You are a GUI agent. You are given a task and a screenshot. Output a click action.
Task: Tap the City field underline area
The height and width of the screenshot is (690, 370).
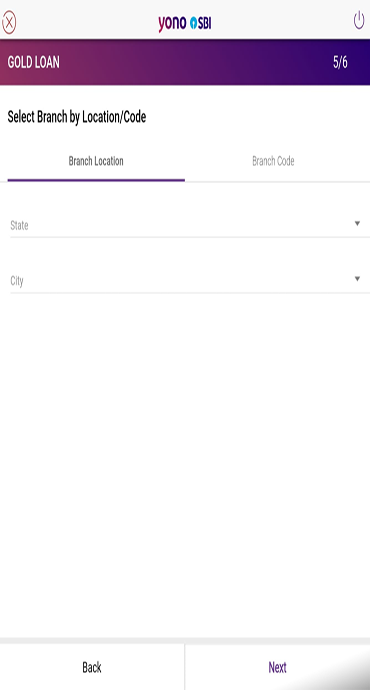tap(190, 292)
